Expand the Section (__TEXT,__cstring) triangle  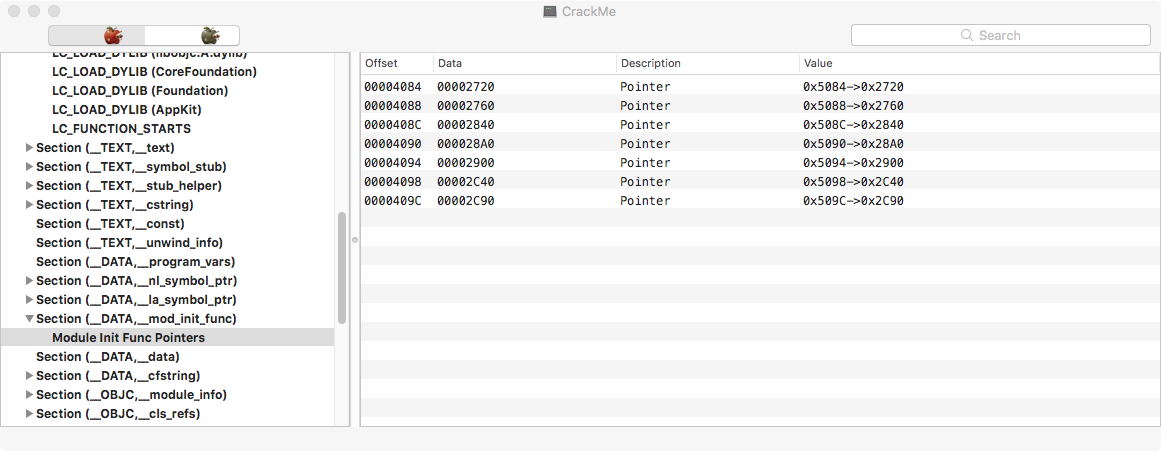point(29,205)
